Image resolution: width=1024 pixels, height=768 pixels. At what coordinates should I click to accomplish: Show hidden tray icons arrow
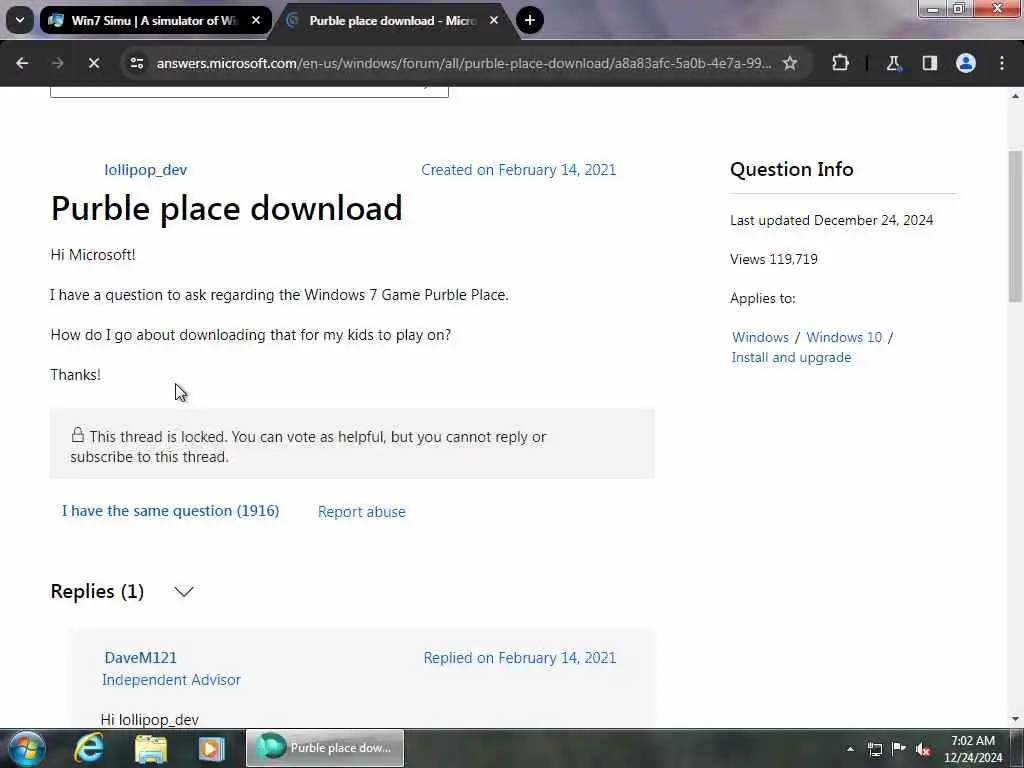pos(850,749)
